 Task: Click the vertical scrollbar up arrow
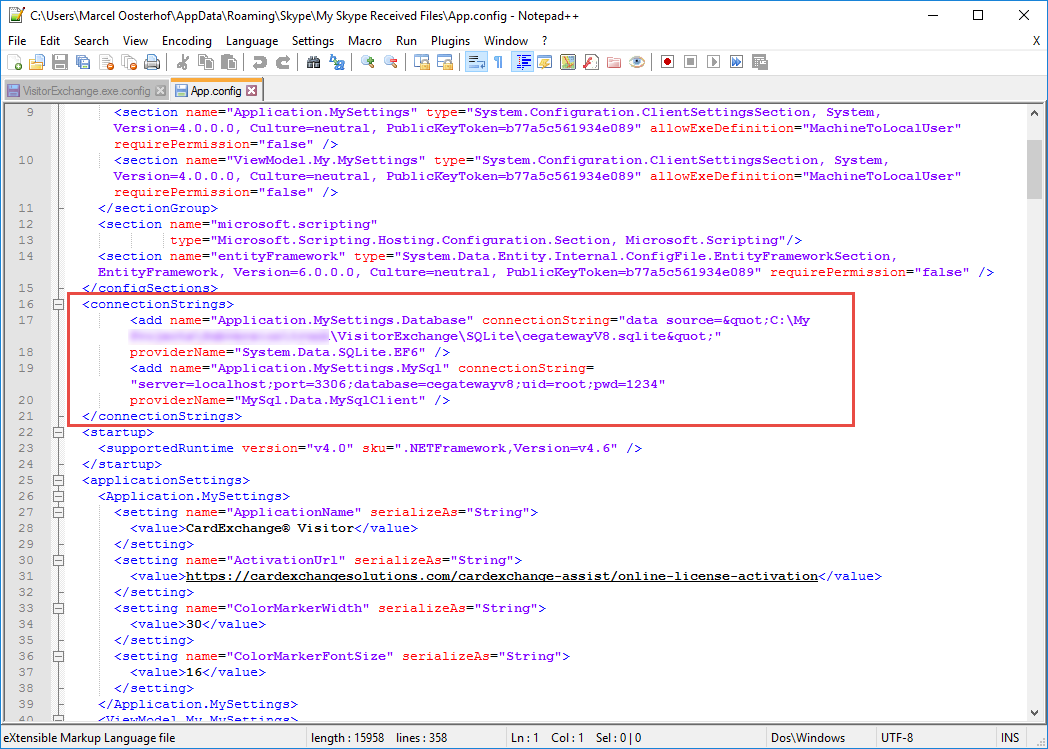tap(1034, 114)
